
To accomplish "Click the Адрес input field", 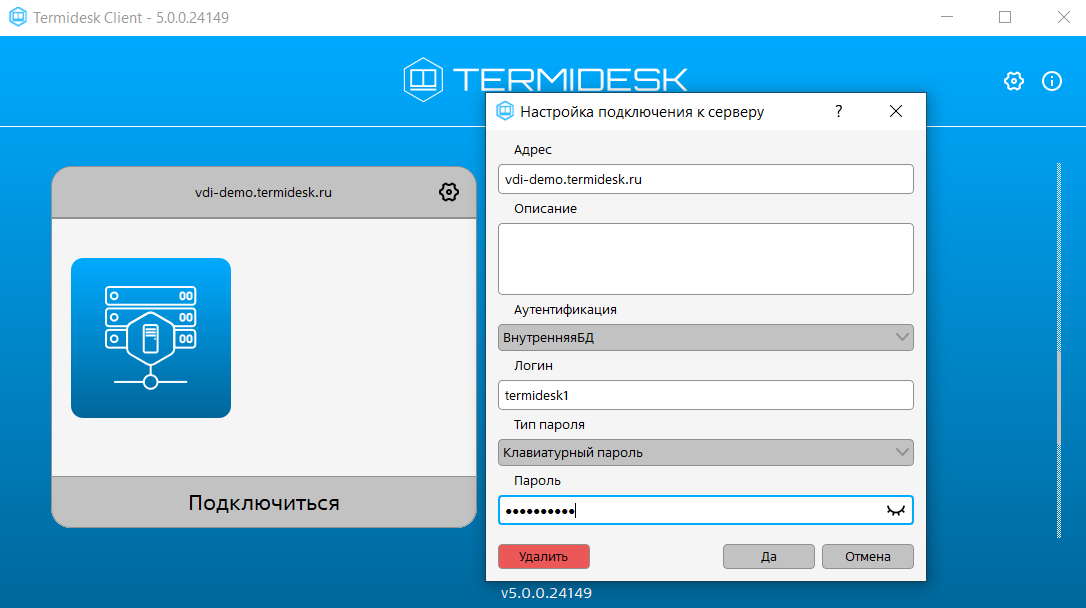I will pyautogui.click(x=706, y=179).
